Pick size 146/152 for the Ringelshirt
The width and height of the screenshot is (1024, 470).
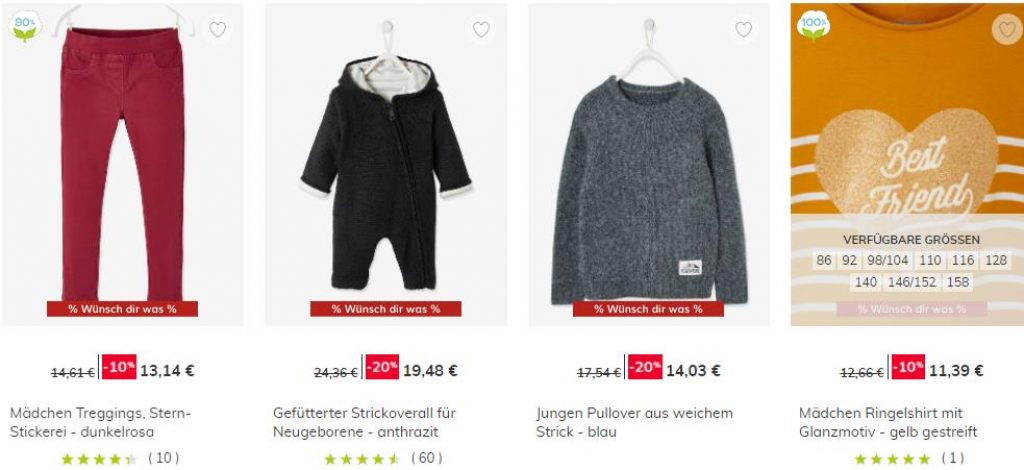coord(911,283)
